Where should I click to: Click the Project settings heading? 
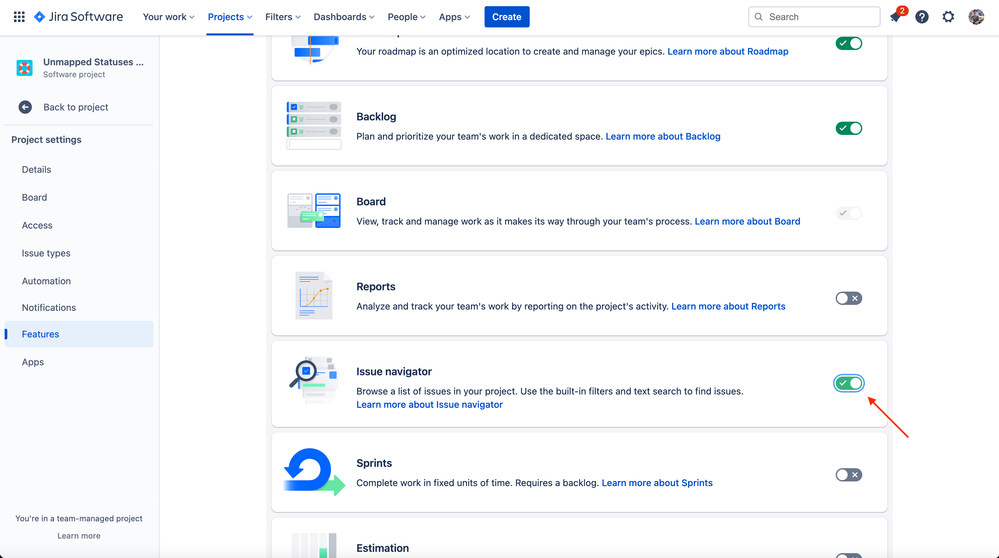47,140
